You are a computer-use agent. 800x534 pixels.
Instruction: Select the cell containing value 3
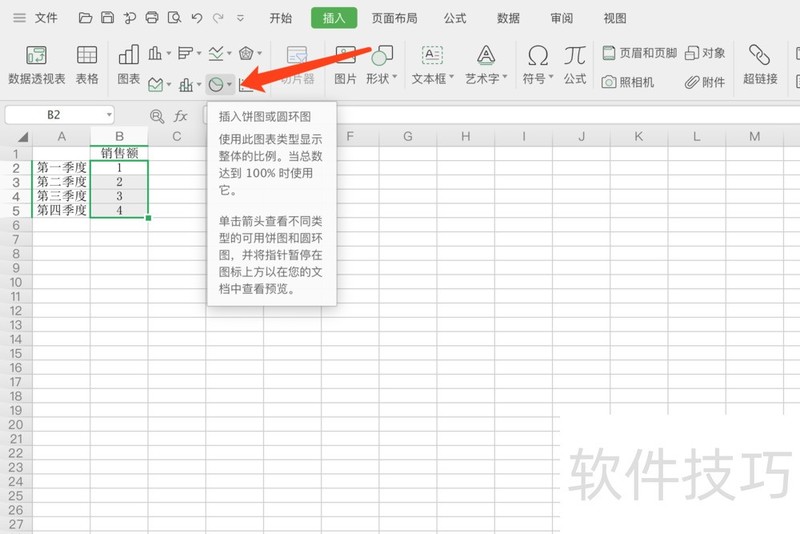coord(119,196)
